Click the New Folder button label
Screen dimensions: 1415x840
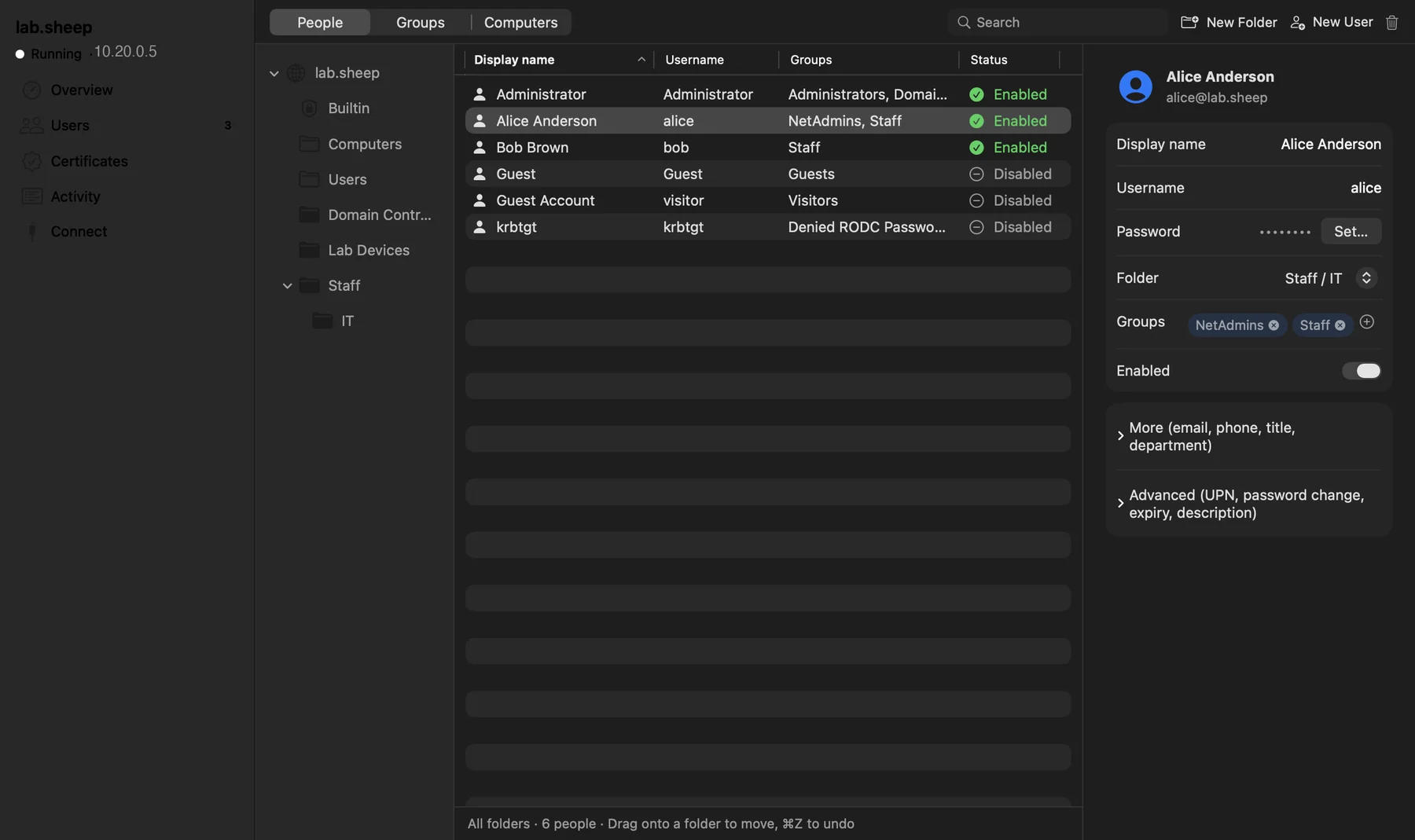click(x=1241, y=23)
